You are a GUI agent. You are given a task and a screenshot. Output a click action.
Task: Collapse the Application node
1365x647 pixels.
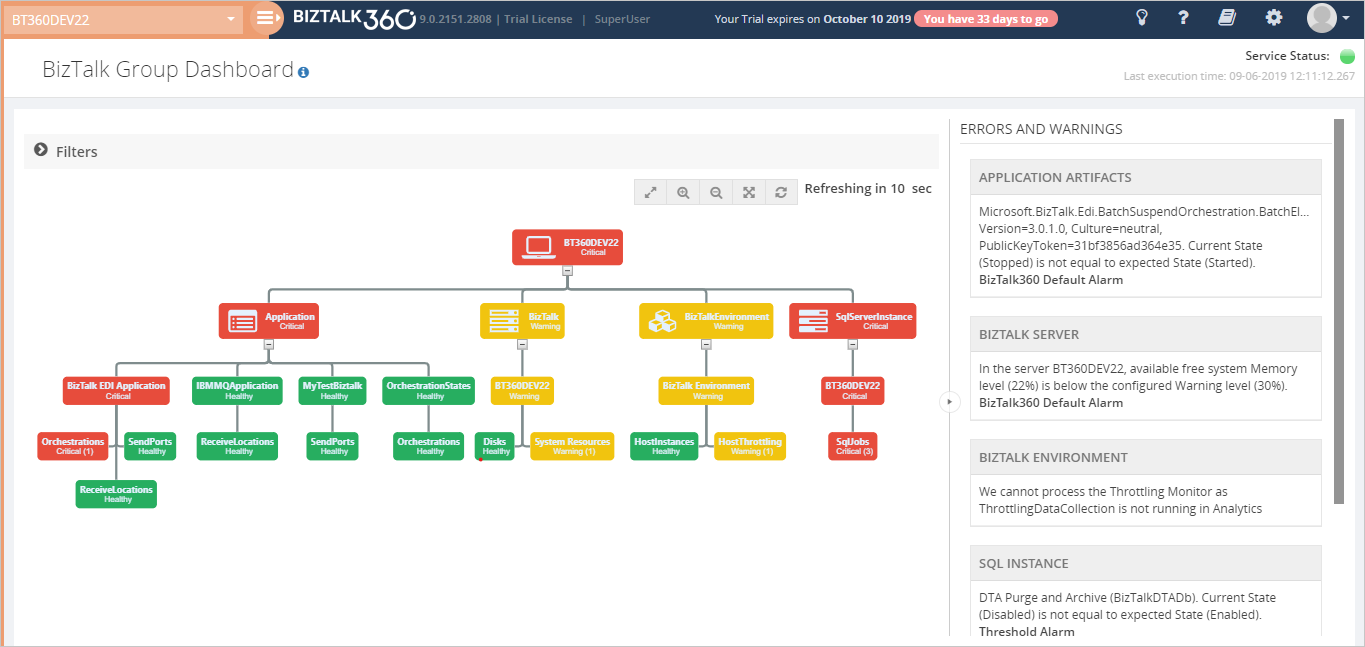[268, 344]
